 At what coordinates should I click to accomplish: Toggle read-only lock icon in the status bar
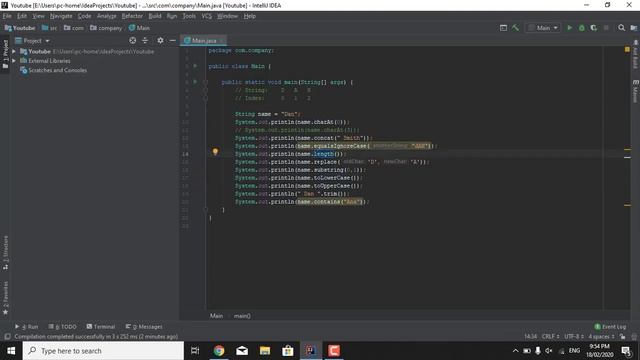pos(622,337)
